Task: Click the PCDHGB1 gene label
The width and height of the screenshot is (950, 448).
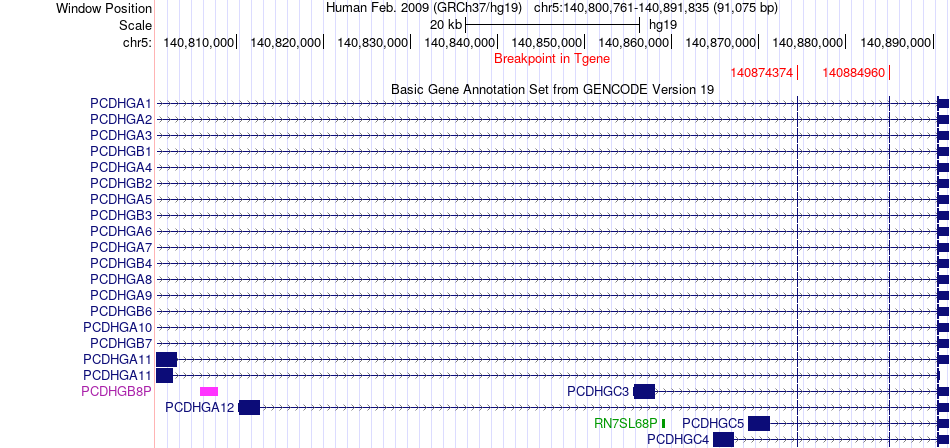Action: coord(120,151)
